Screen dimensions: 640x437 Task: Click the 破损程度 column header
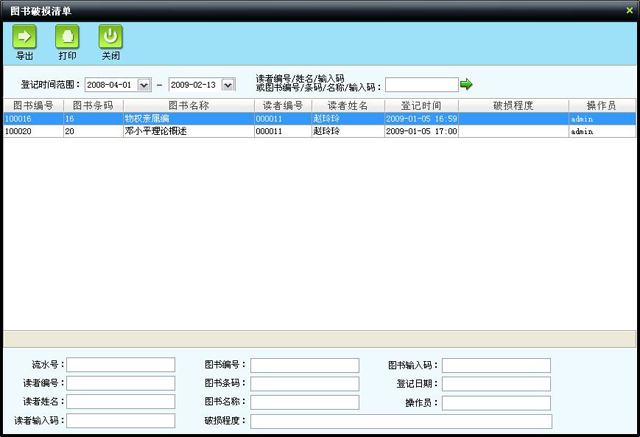tap(513, 105)
